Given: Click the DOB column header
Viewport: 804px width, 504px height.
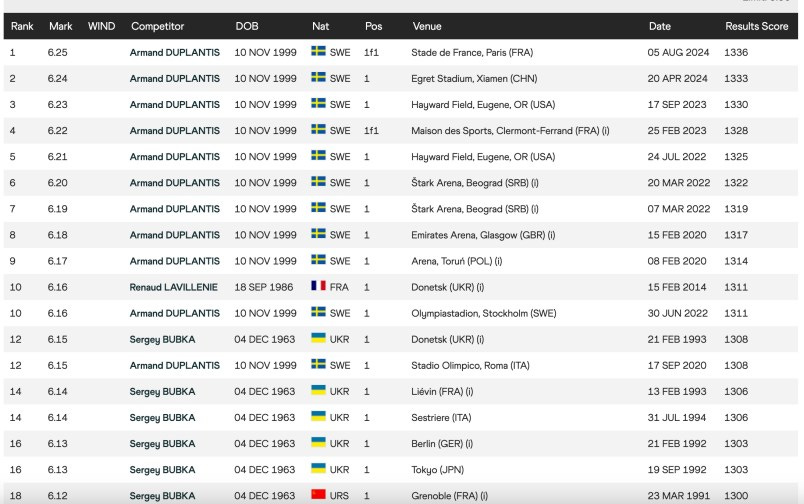Looking at the screenshot, I should [x=247, y=26].
